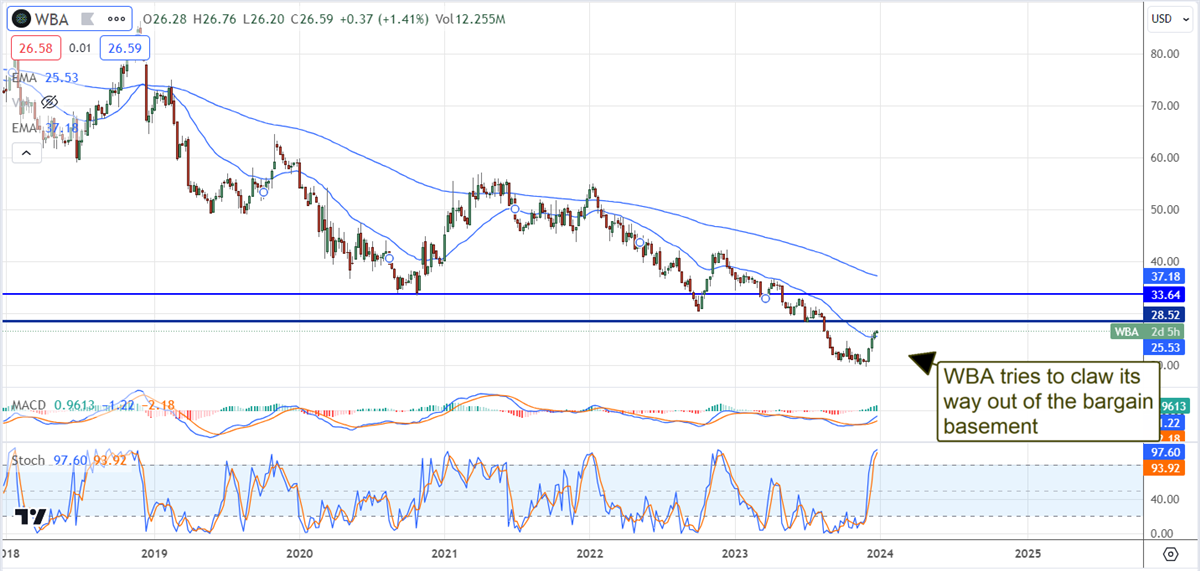Screen dimensions: 1200x571
Task: Click the 2021 label on time axis
Action: click(445, 552)
